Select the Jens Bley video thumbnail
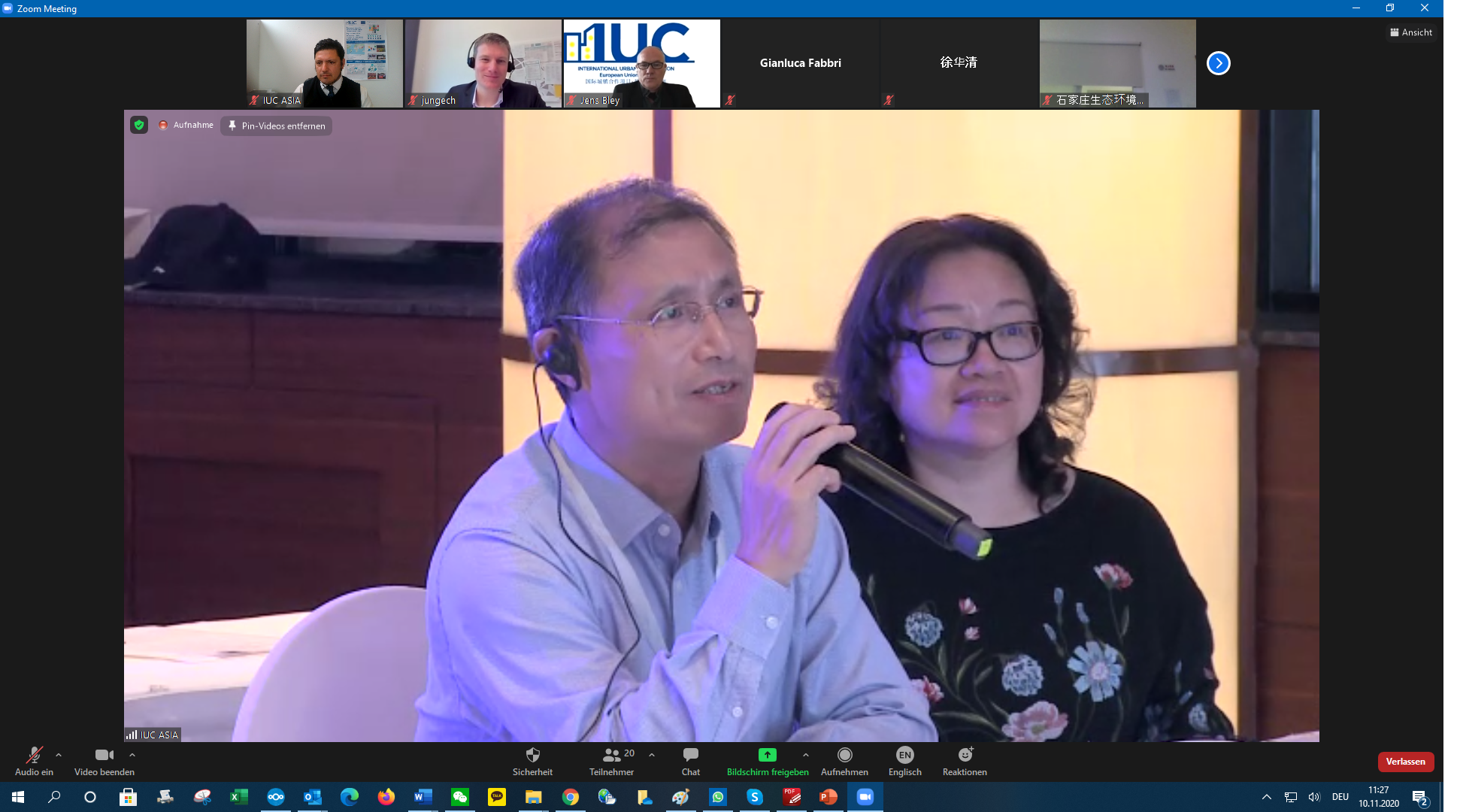Screen dimensions: 1457x812 [641, 63]
